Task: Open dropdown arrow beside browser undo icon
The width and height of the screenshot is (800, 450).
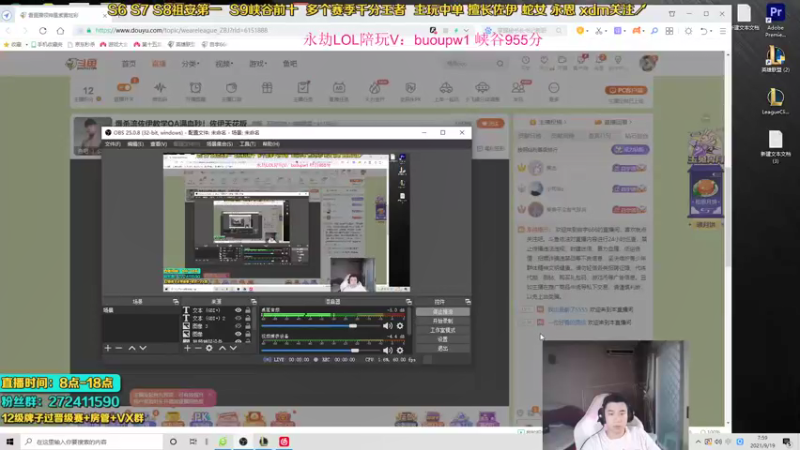Action: pos(711,31)
